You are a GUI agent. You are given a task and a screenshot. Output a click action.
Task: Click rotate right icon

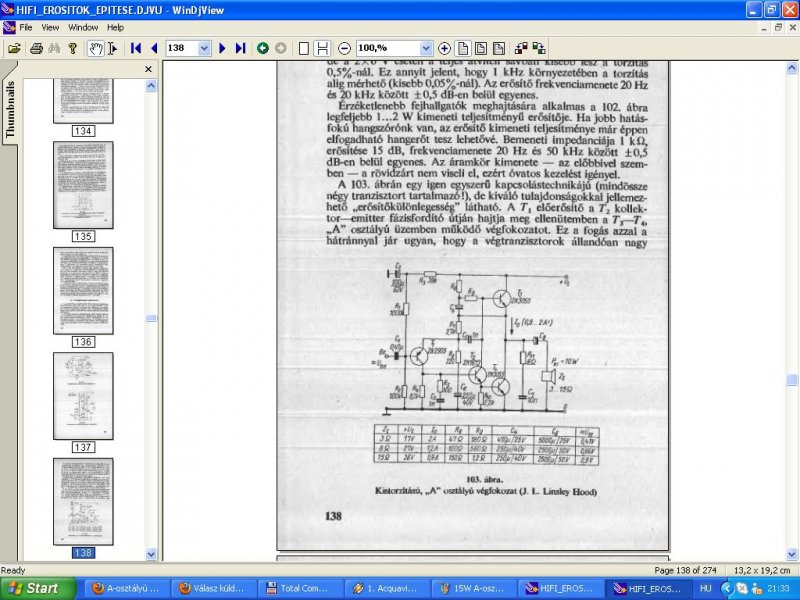(539, 48)
